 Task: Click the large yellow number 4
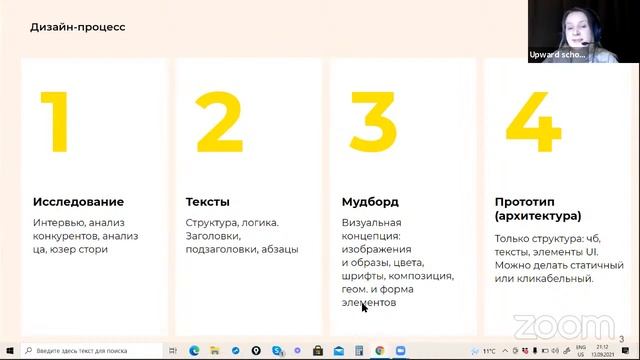533,122
